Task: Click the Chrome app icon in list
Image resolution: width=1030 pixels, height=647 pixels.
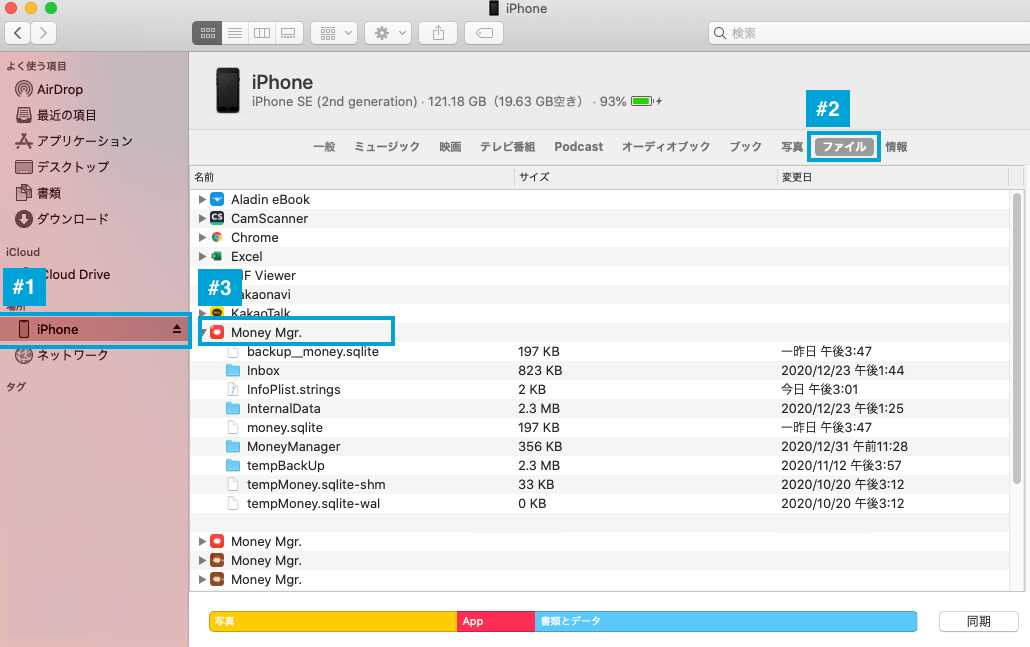Action: [216, 237]
